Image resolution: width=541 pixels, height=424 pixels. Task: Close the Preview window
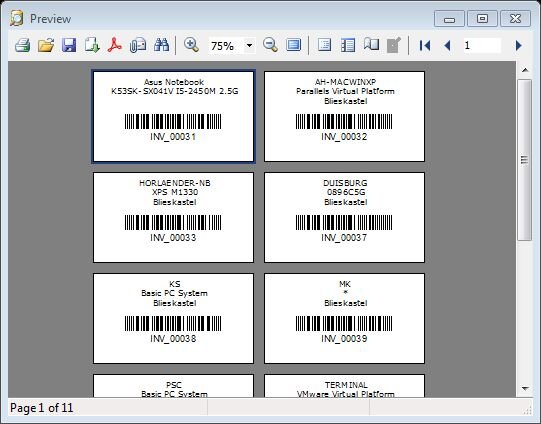515,19
